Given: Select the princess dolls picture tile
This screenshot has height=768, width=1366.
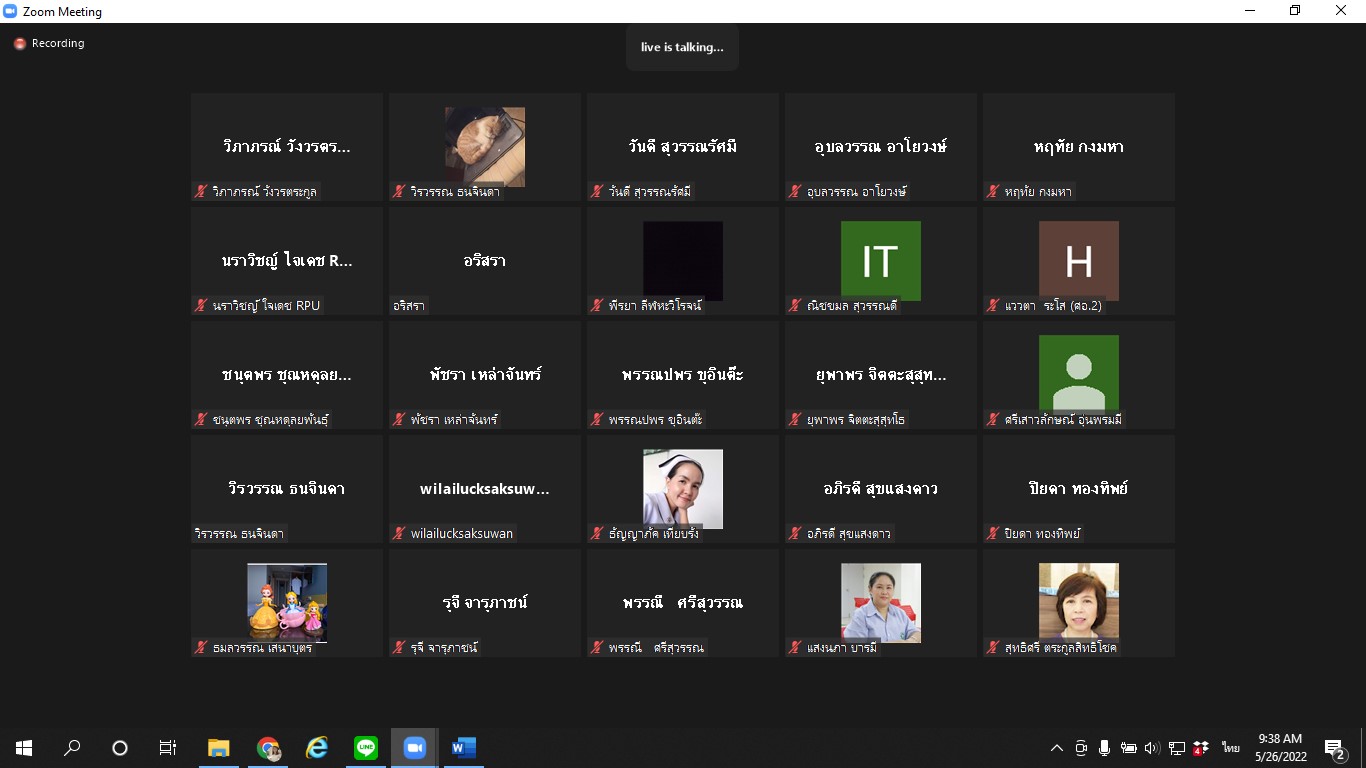Looking at the screenshot, I should pos(287,602).
